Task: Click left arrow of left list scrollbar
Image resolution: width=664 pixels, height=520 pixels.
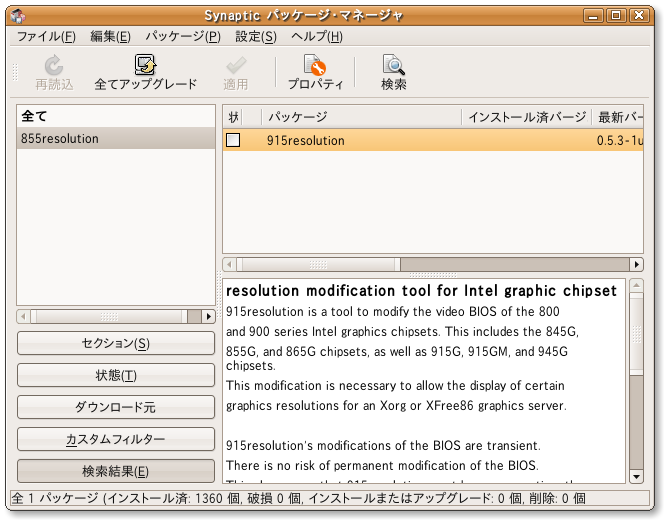Action: click(x=23, y=316)
